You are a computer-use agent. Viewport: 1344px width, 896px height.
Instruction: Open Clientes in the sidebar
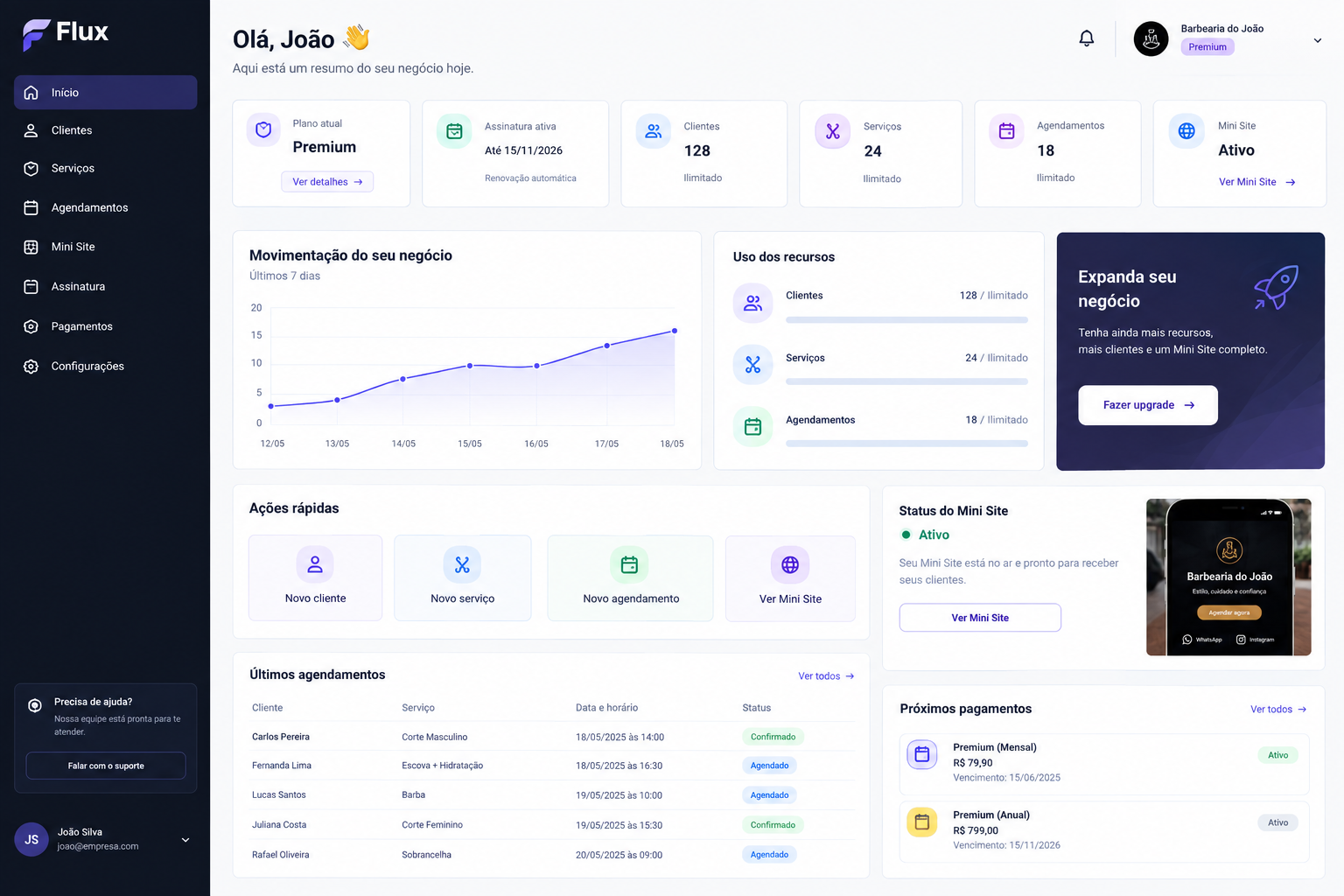click(105, 130)
